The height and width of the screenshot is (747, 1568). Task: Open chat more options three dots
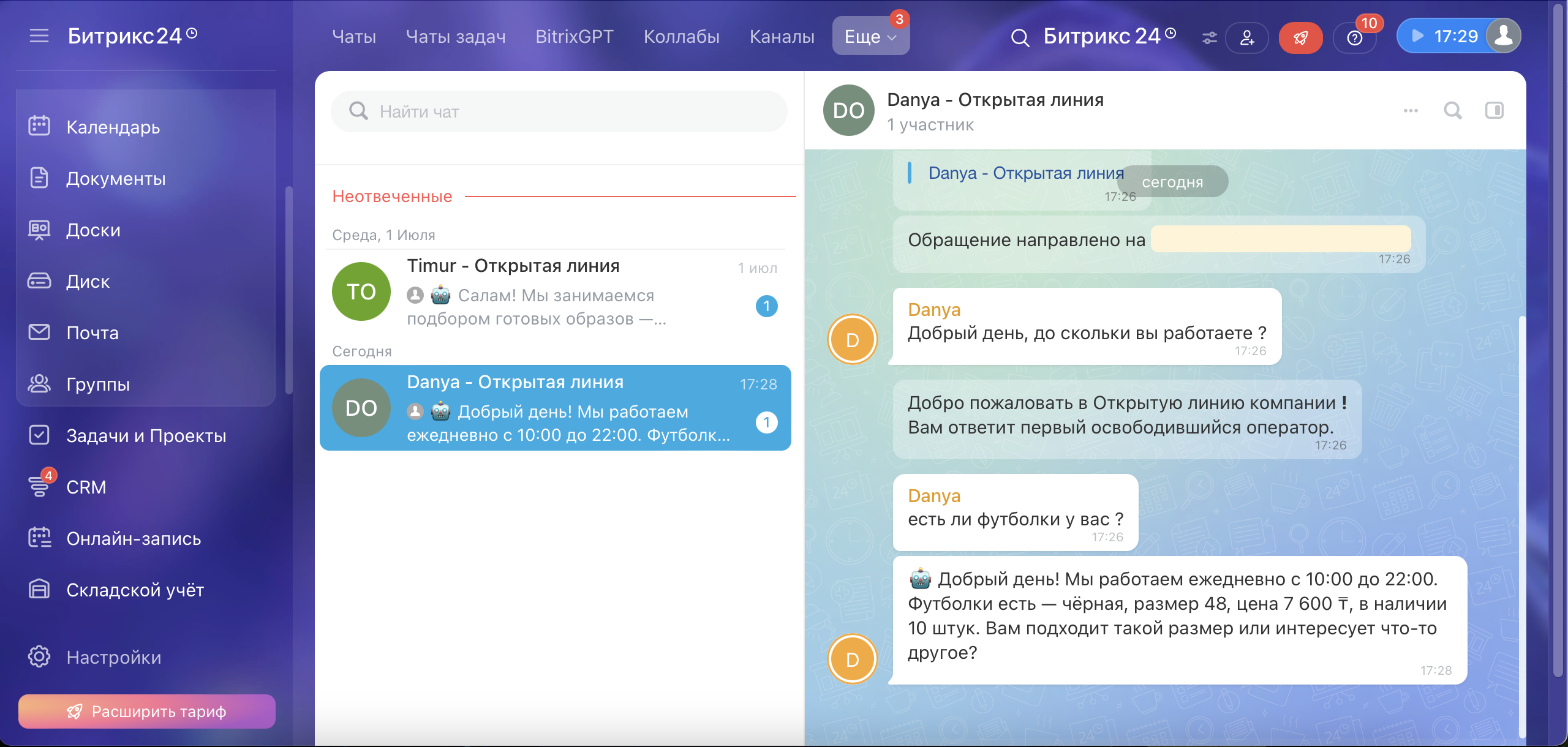pos(1411,111)
